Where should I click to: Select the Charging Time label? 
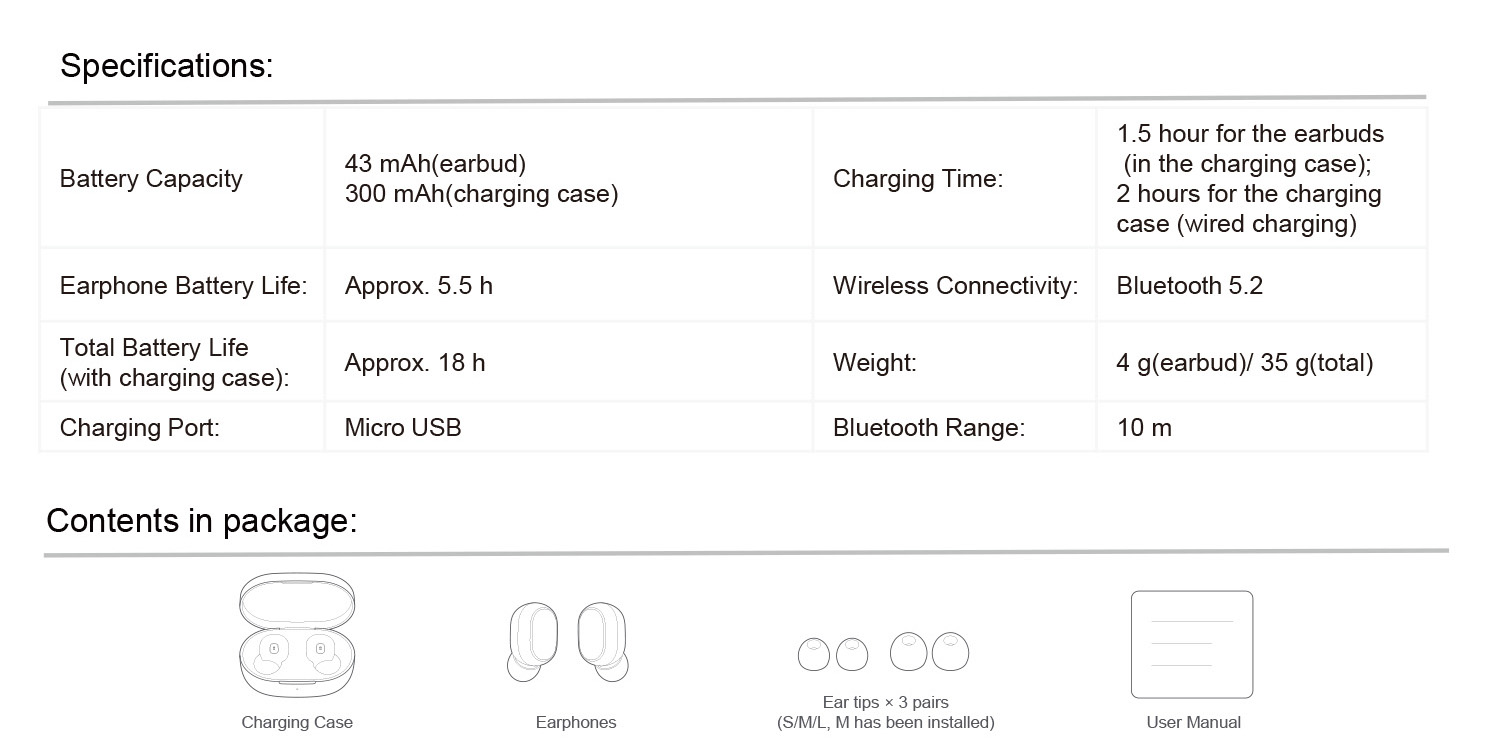tap(917, 179)
